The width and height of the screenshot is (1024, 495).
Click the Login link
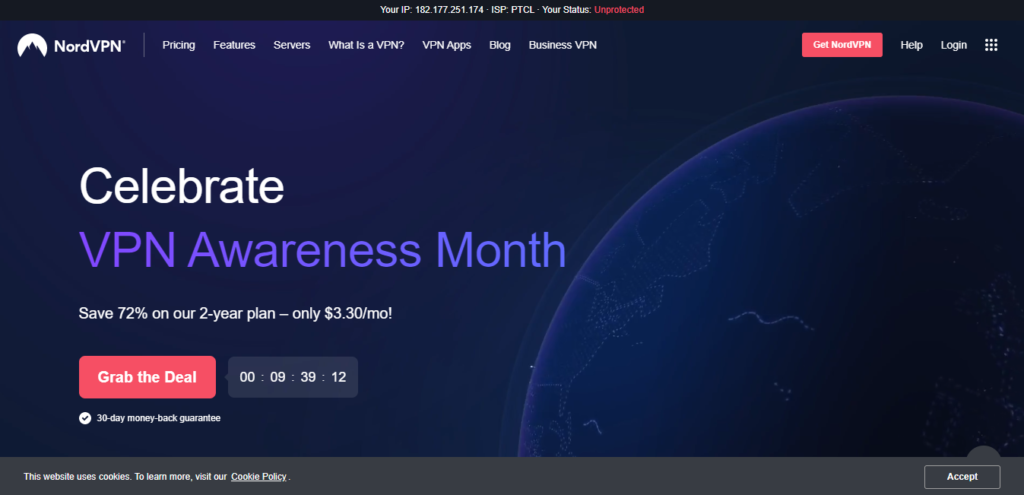953,45
